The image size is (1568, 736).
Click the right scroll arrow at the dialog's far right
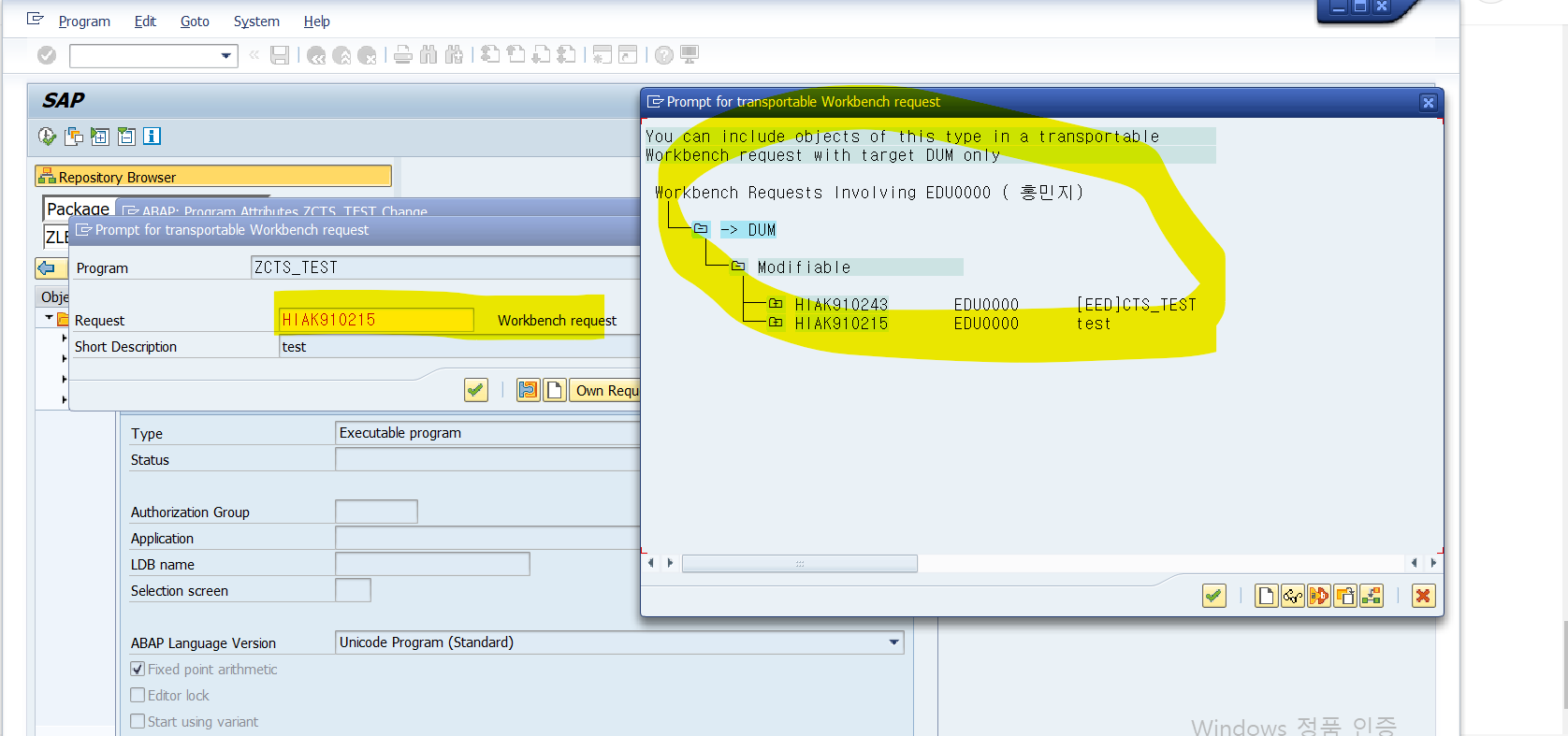point(1433,563)
